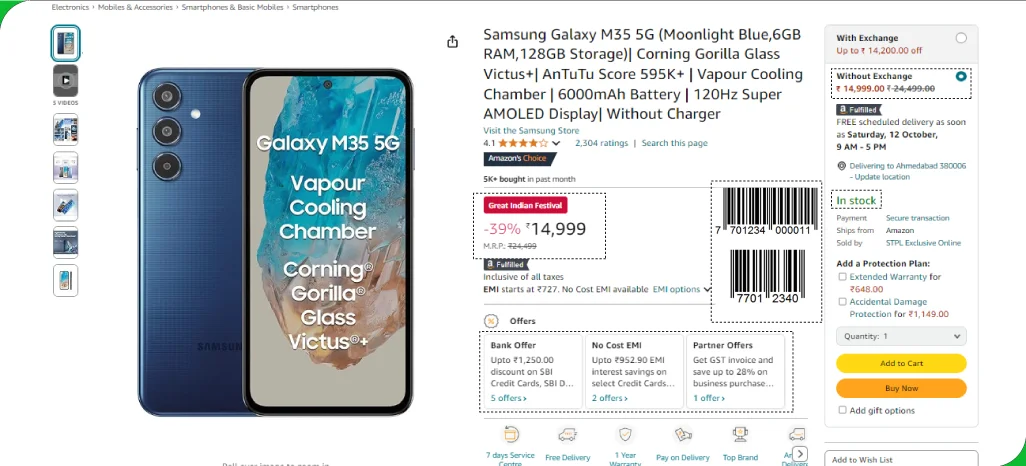Expand the EMI options dropdown

click(x=681, y=289)
